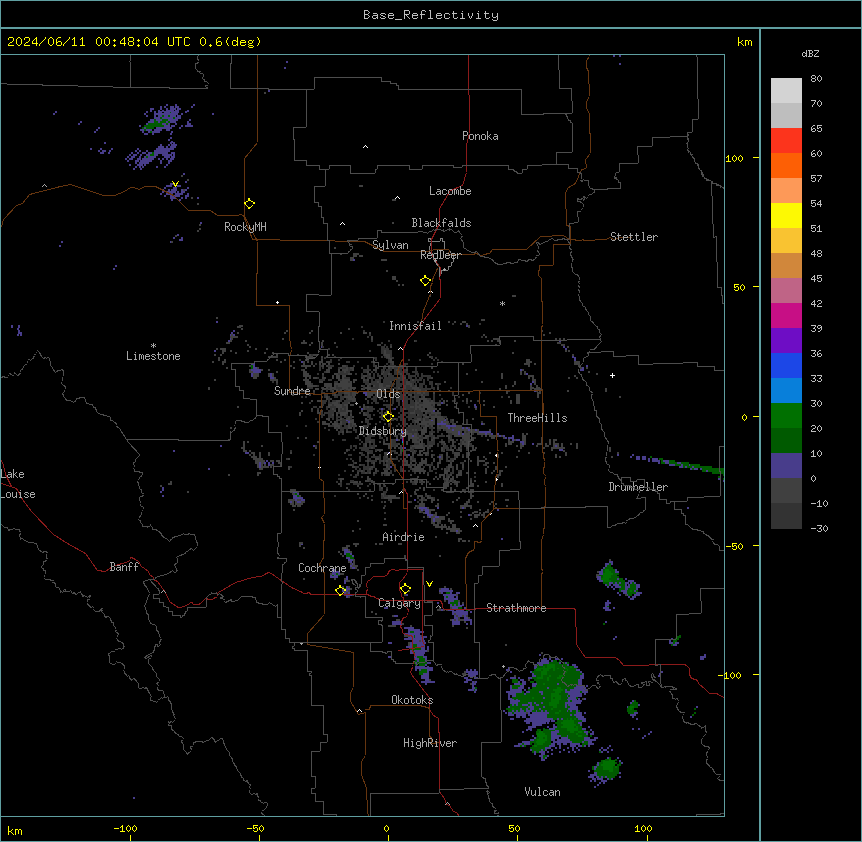Viewport: 862px width, 842px height.
Task: Click the Lacombe city label
Action: (450, 191)
